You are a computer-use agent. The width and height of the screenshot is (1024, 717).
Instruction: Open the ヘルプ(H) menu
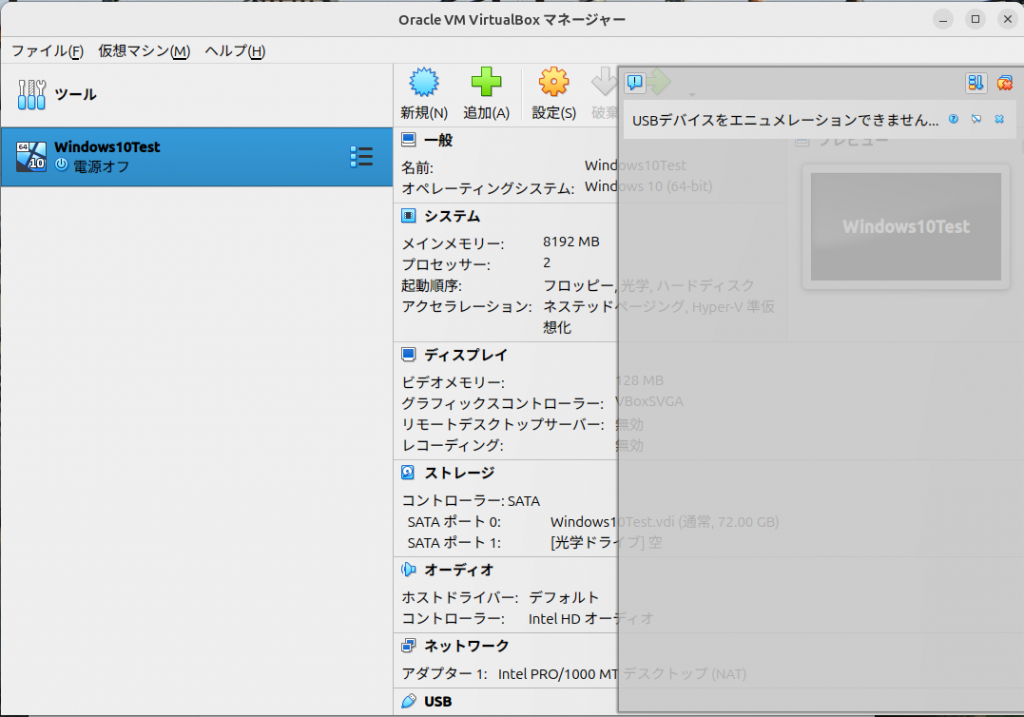(x=234, y=51)
